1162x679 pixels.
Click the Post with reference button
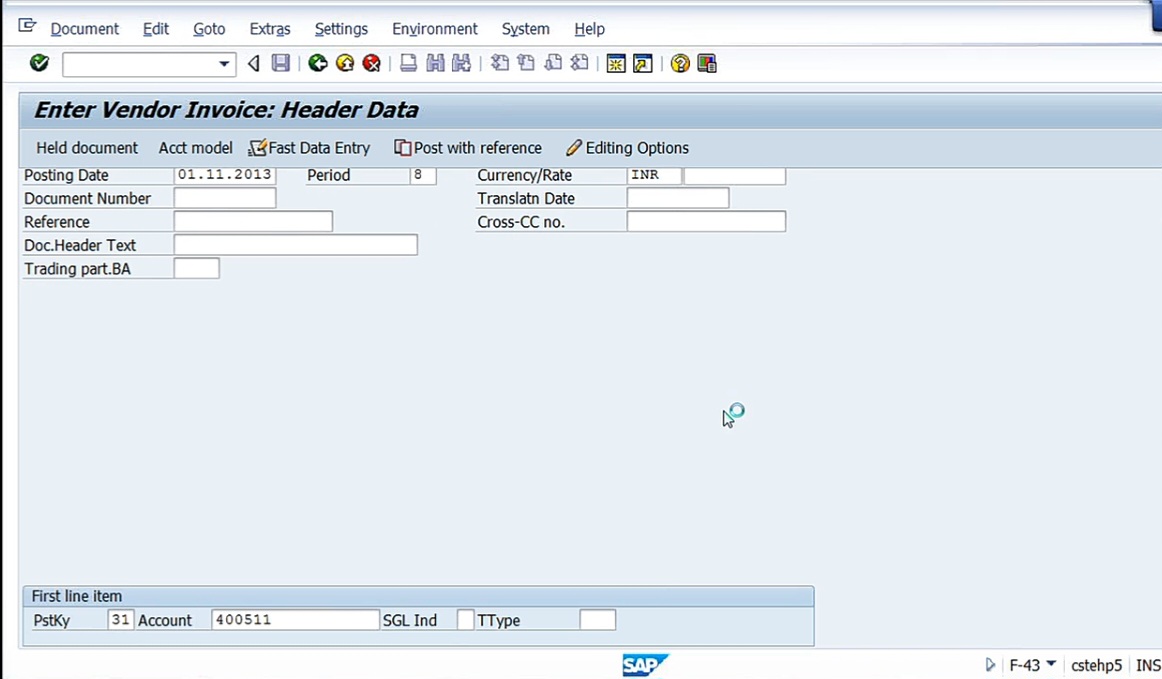coord(468,148)
